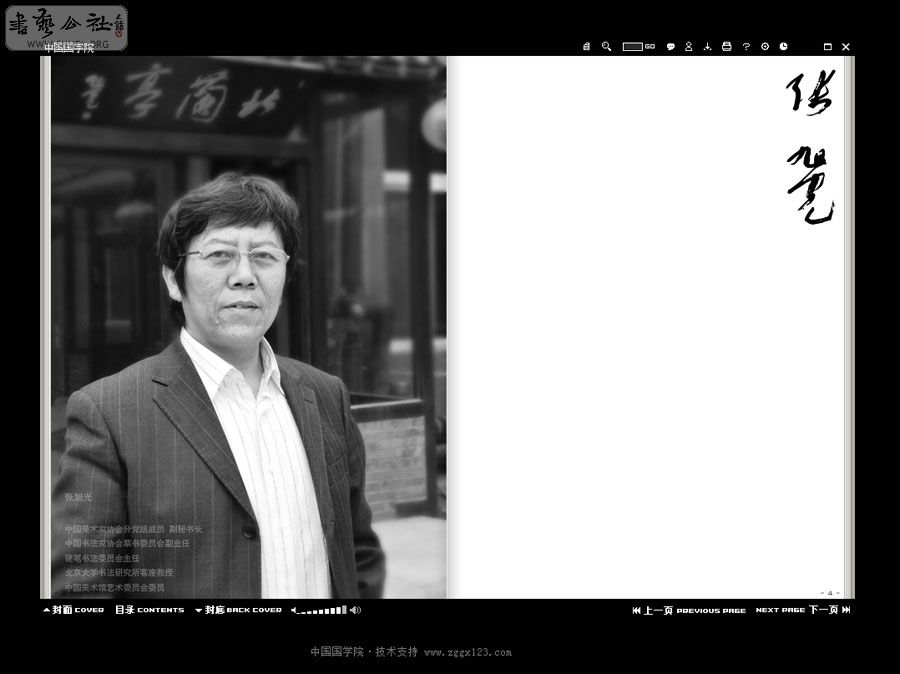Click the user profile icon

click(x=689, y=47)
